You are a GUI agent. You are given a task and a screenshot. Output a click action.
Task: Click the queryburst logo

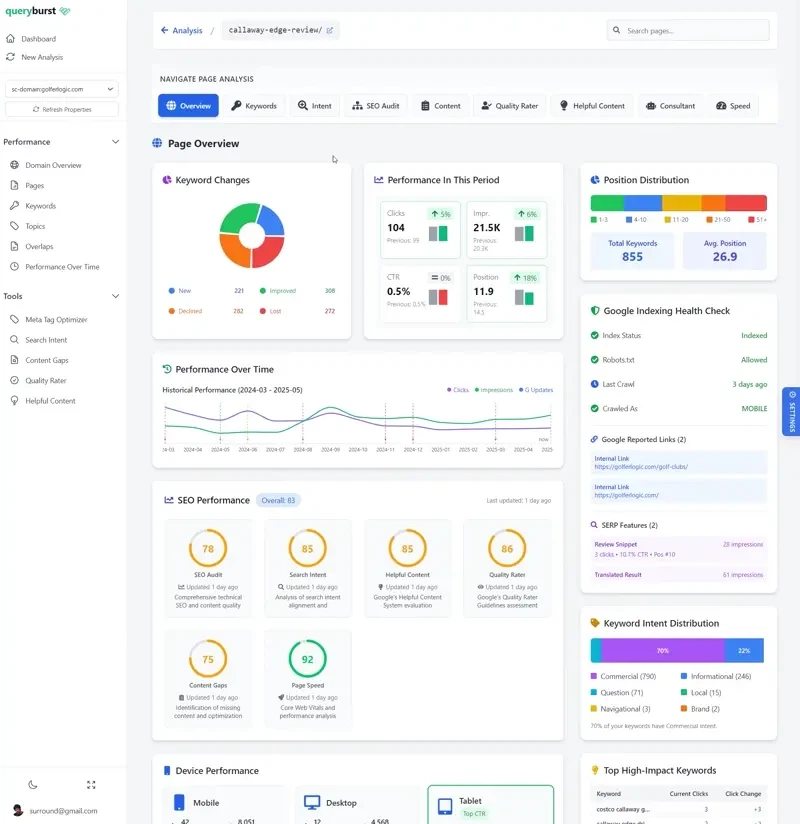(37, 11)
